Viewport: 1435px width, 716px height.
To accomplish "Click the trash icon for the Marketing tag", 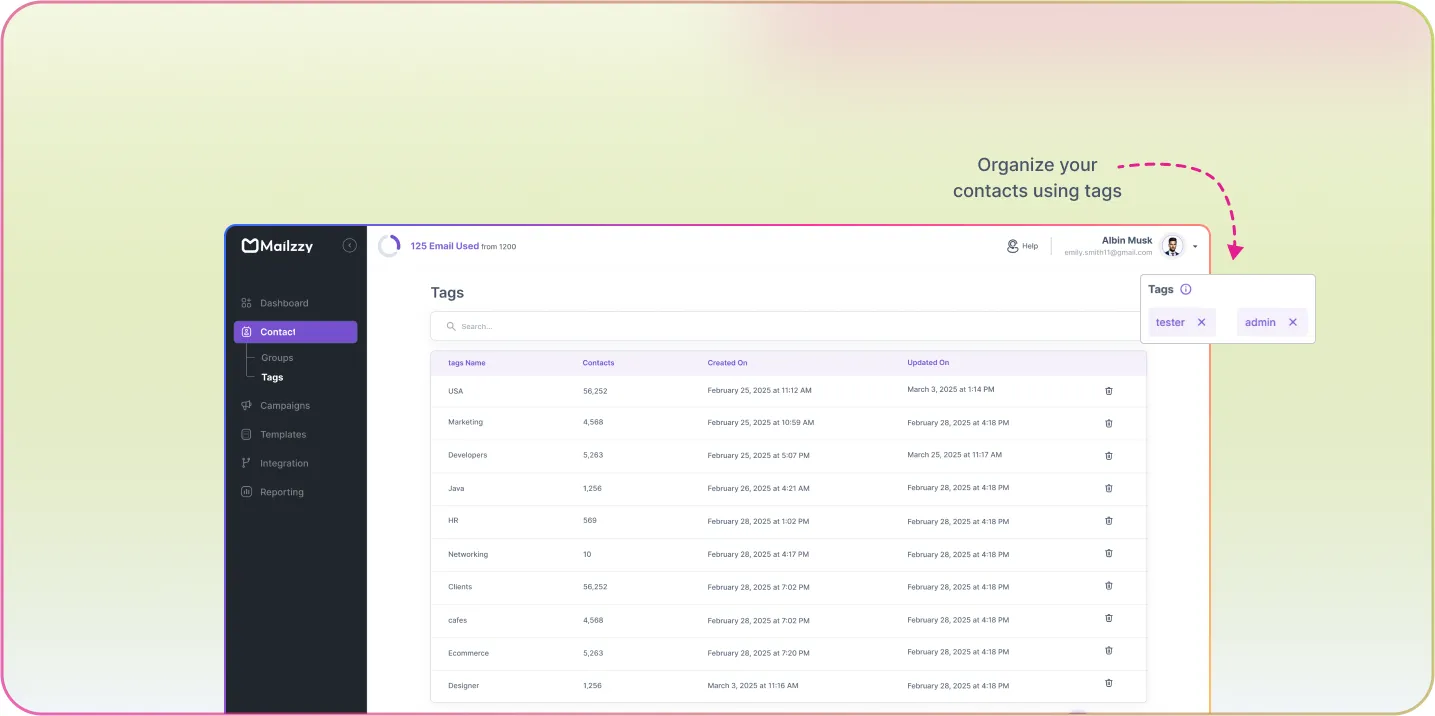I will [1108, 423].
